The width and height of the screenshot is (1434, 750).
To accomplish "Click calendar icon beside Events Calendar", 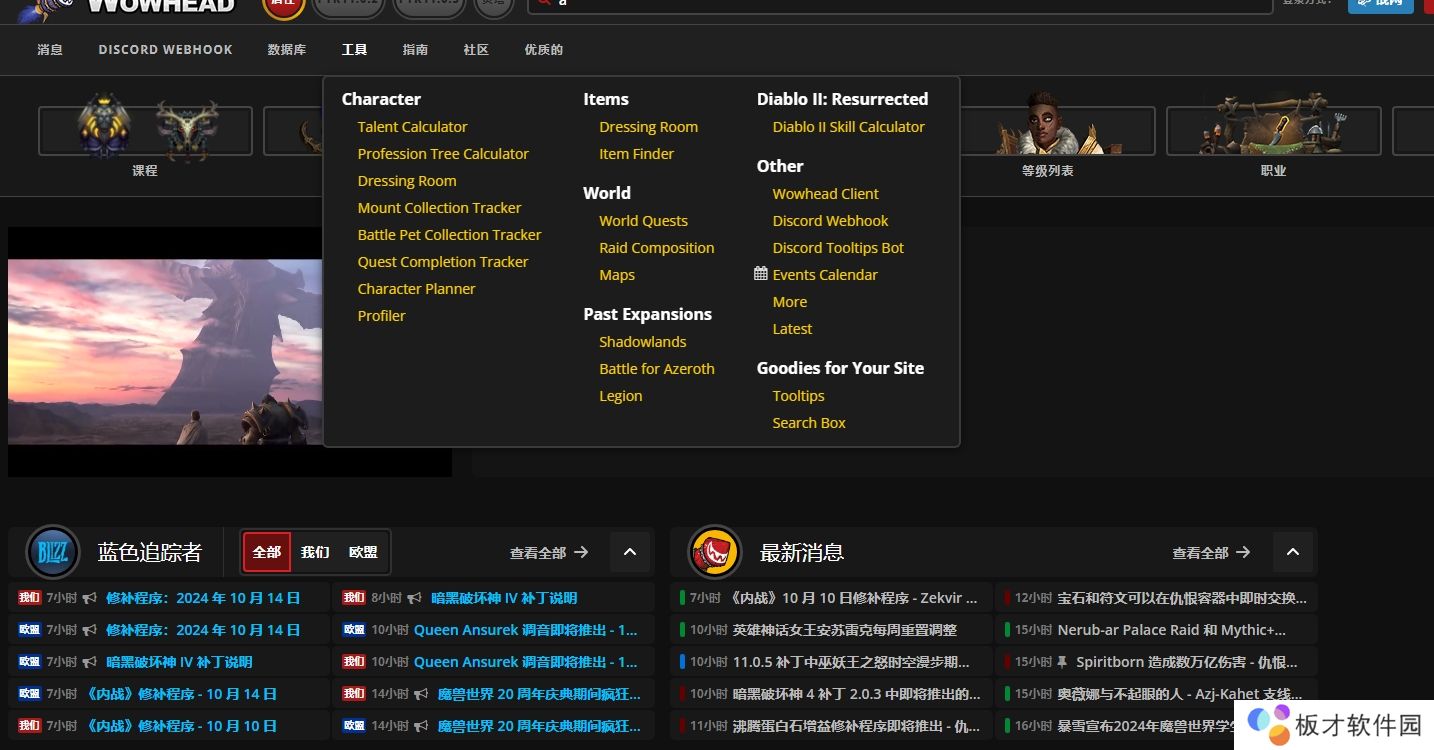I will click(761, 274).
